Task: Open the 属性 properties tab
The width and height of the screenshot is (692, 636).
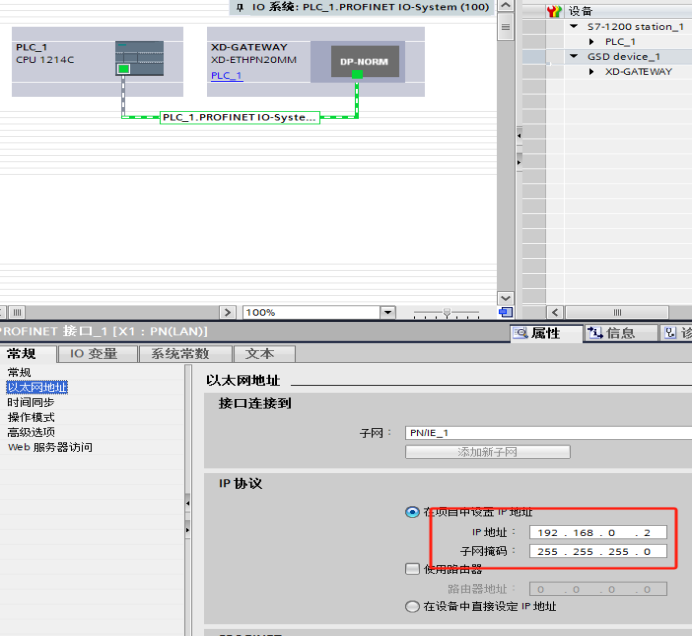Action: tap(545, 333)
